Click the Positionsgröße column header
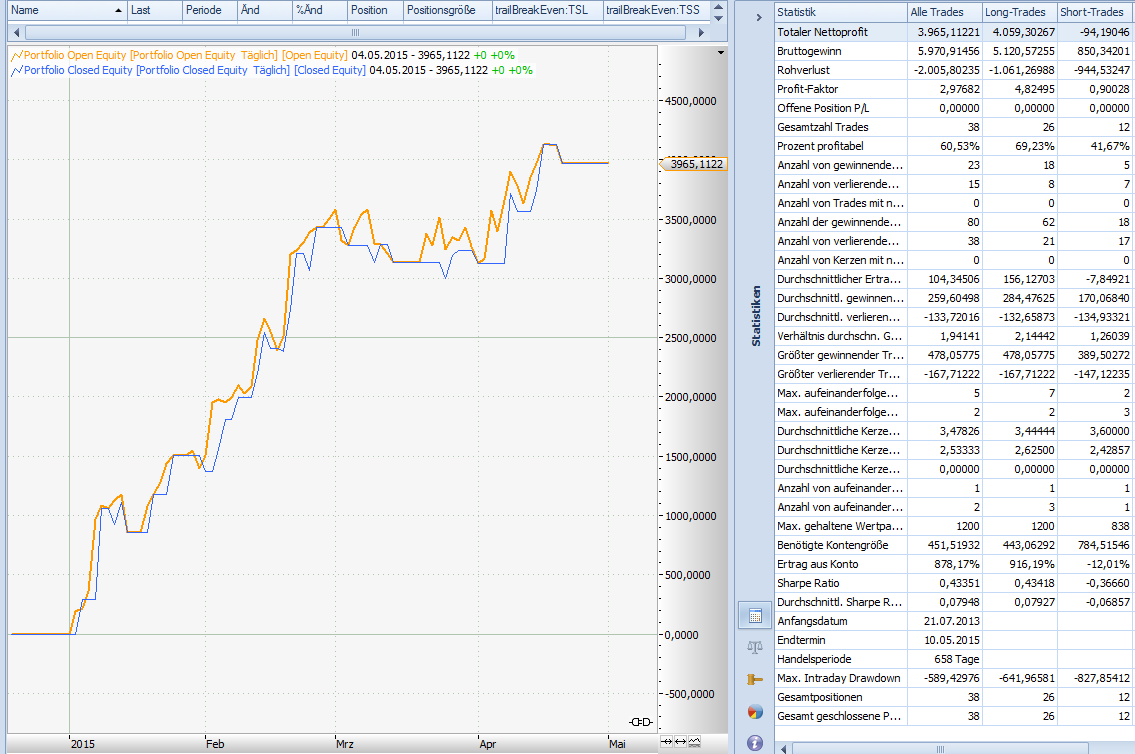This screenshot has height=754, width=1135. click(446, 10)
